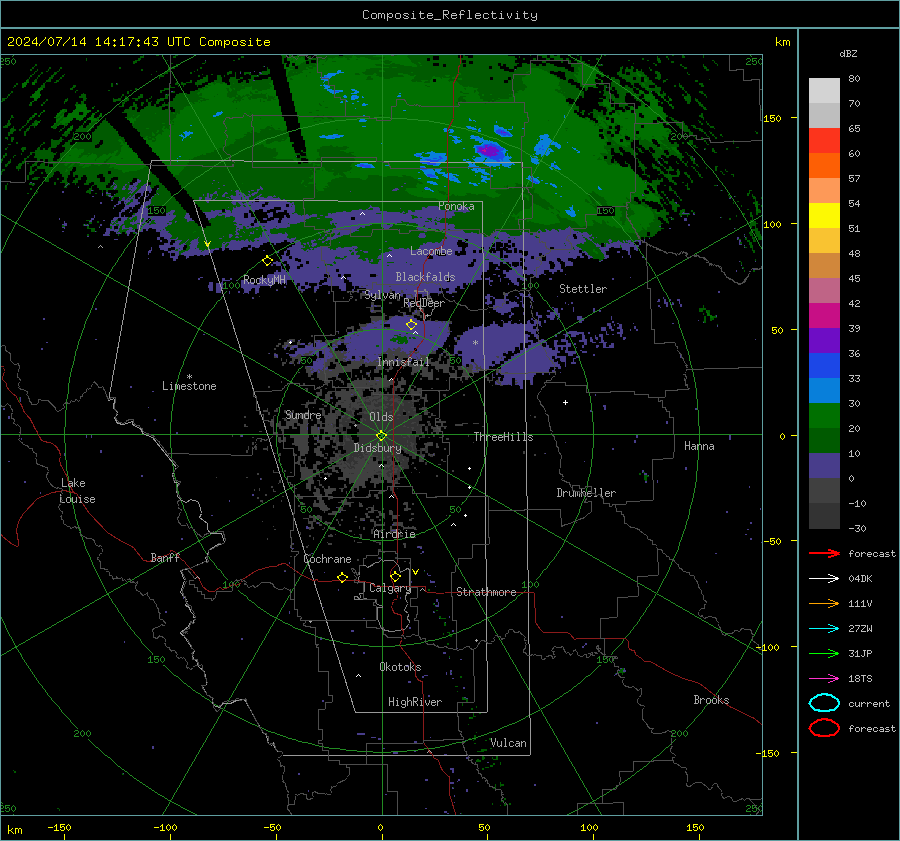Click the yellow diamond marker below RedDeer
Screen dimensions: 900x841
pos(412,325)
